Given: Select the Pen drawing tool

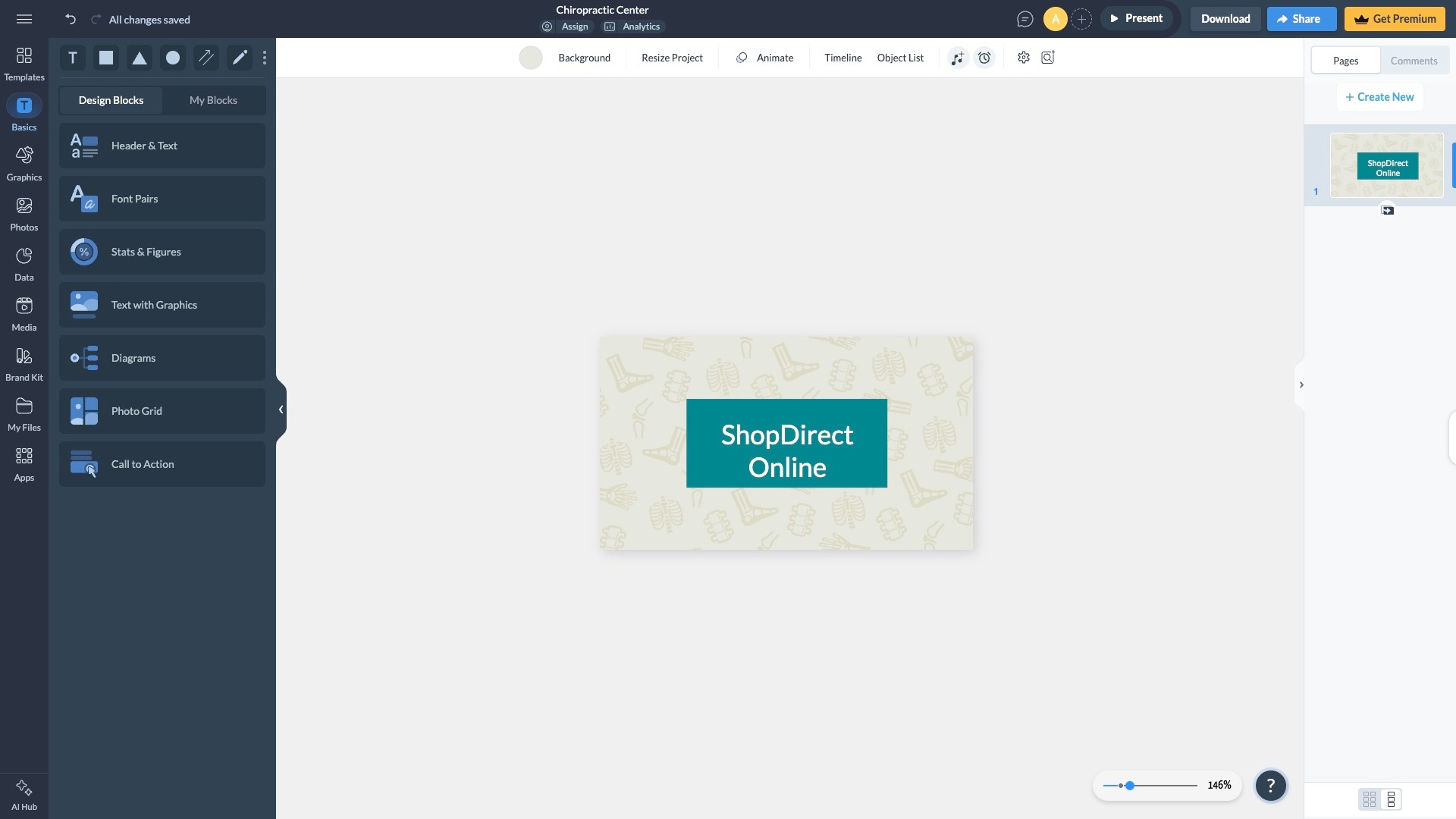Looking at the screenshot, I should (x=240, y=58).
